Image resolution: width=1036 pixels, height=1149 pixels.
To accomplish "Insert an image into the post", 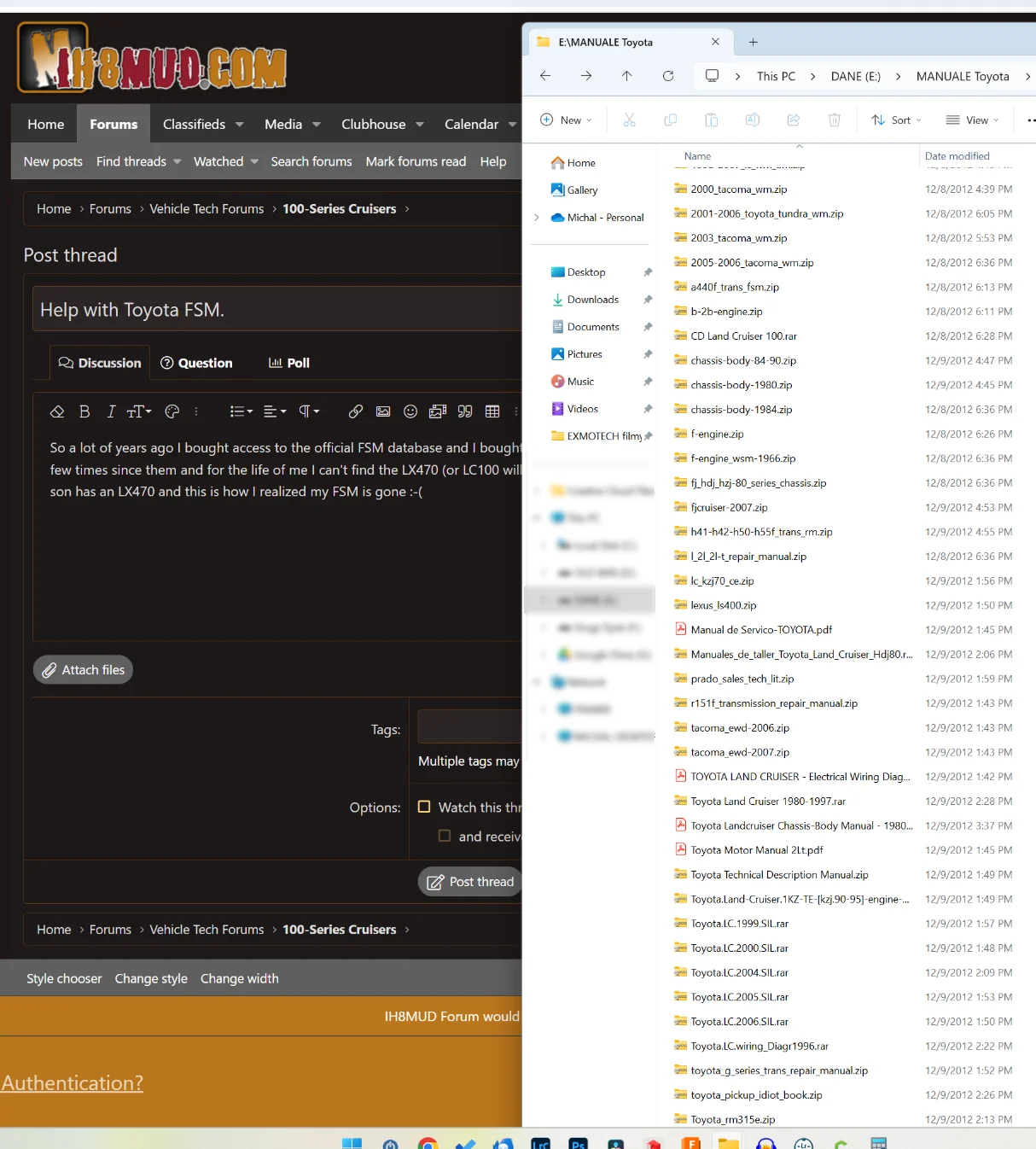I will (x=383, y=411).
